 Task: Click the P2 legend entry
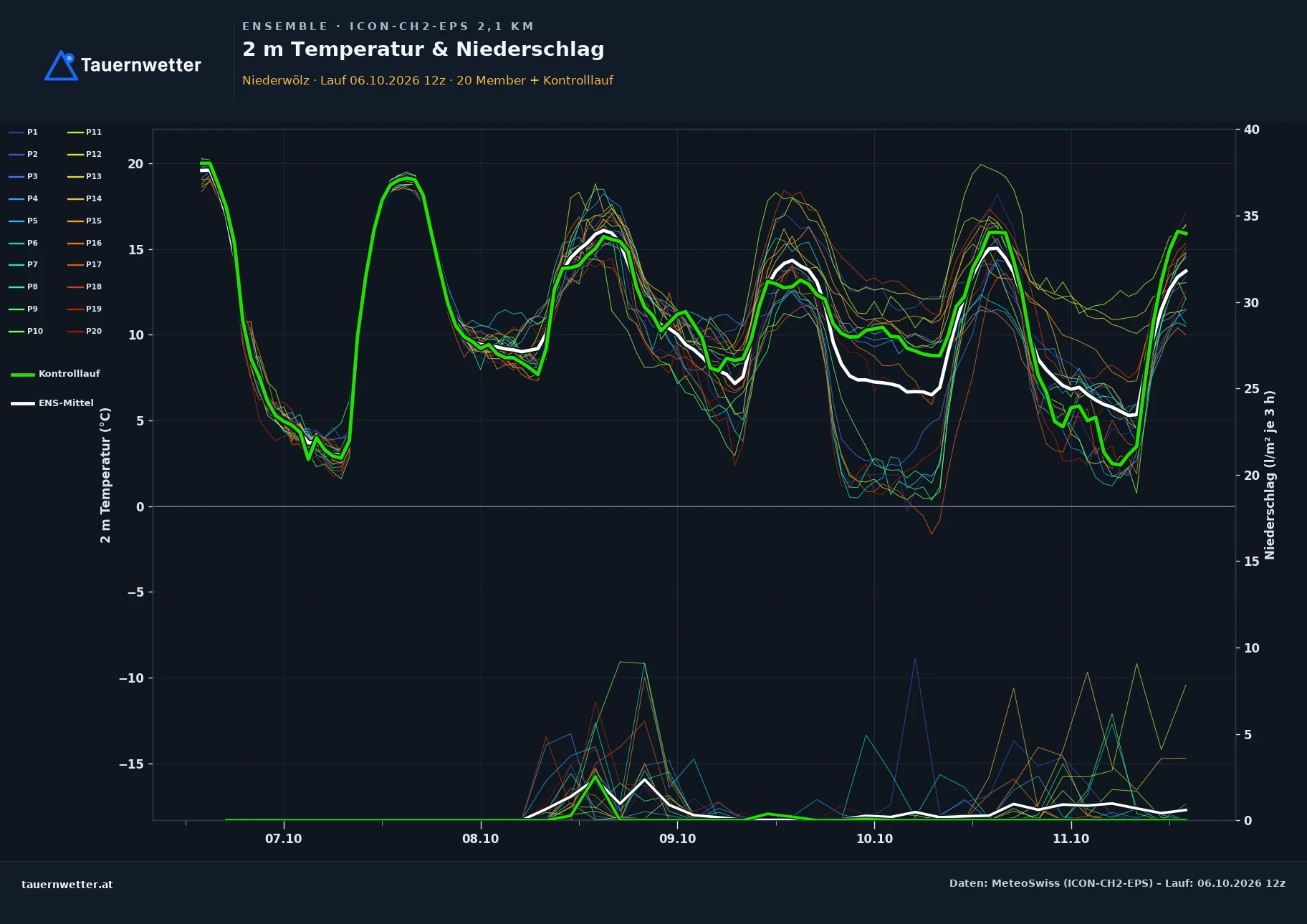[x=24, y=154]
